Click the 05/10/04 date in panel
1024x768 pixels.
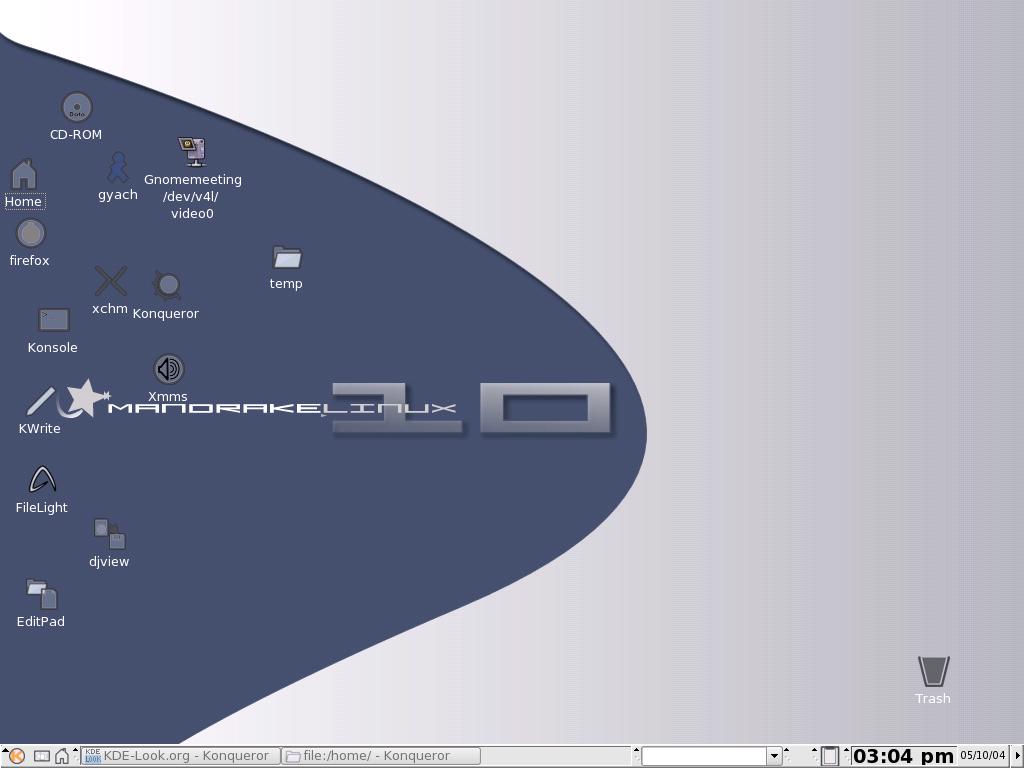[x=982, y=756]
